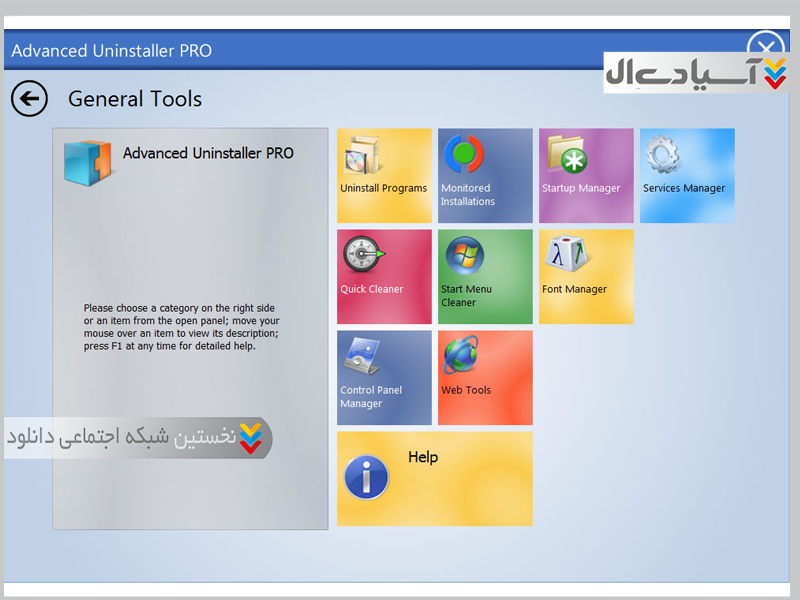
Task: Go back using the back arrow
Action: point(30,99)
